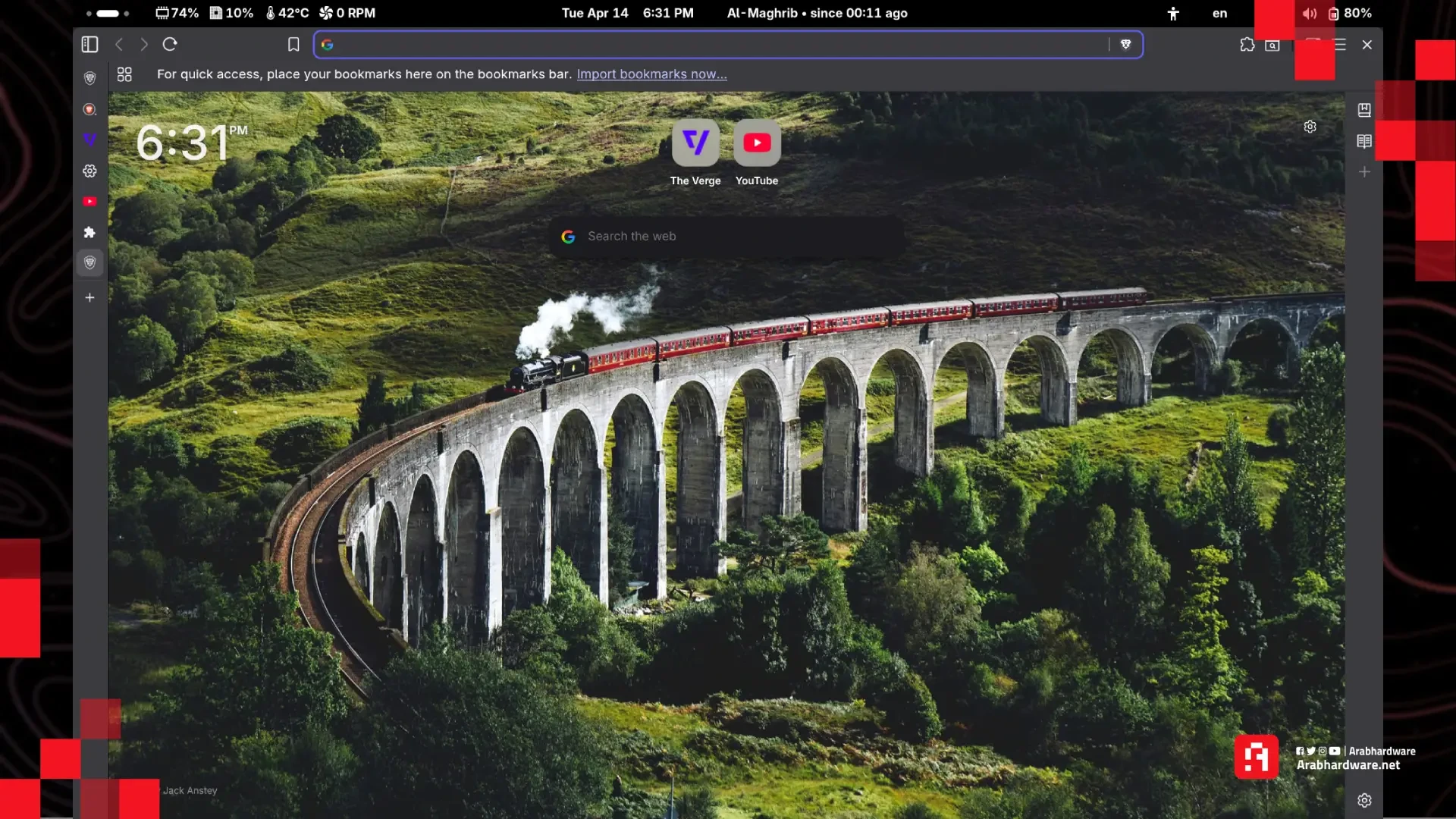Screen dimensions: 1456x819
Task: Click the volume icon in system bar
Action: 1310,13
